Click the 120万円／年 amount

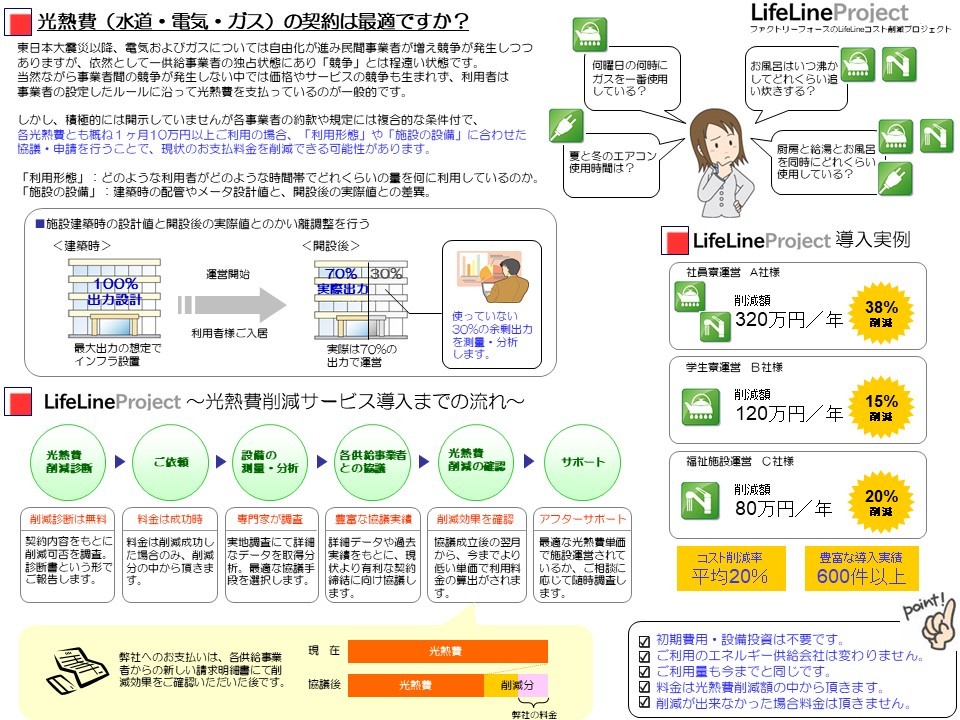789,414
